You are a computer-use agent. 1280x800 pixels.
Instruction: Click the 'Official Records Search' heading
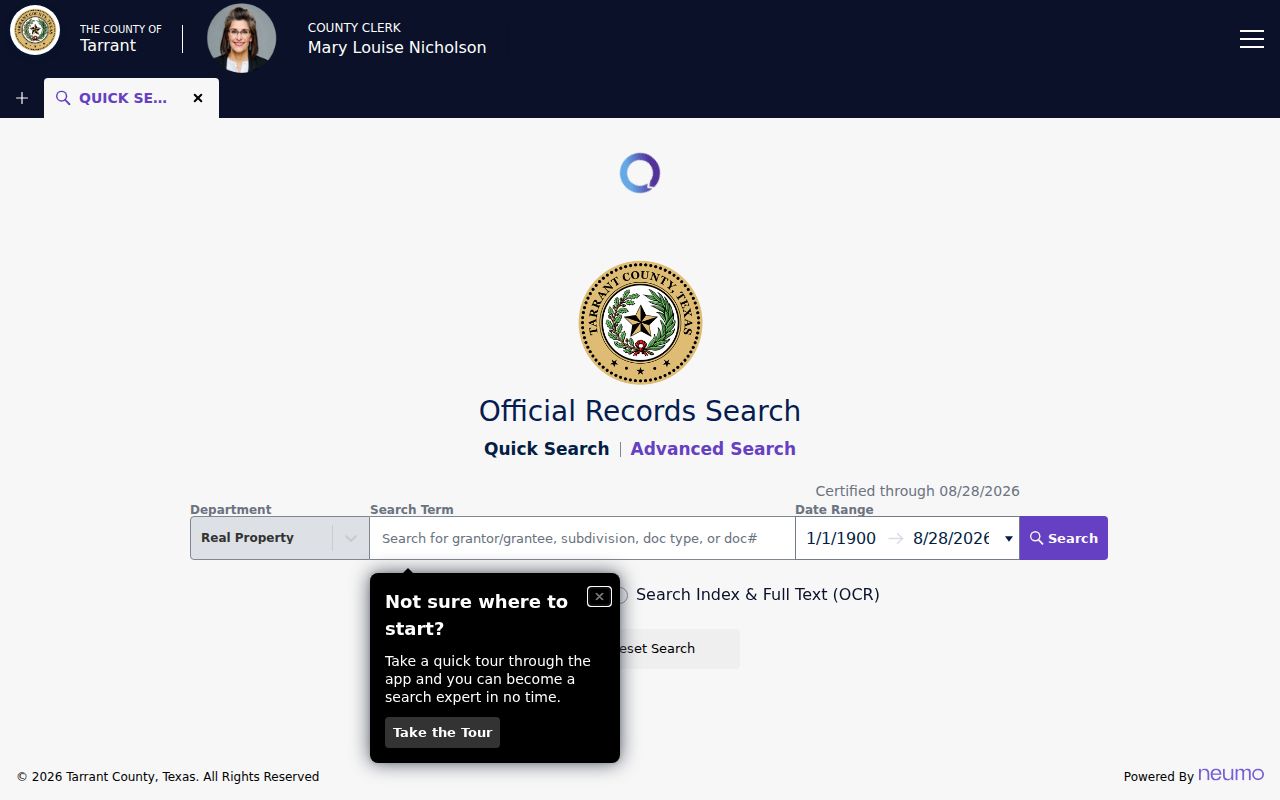(x=640, y=411)
